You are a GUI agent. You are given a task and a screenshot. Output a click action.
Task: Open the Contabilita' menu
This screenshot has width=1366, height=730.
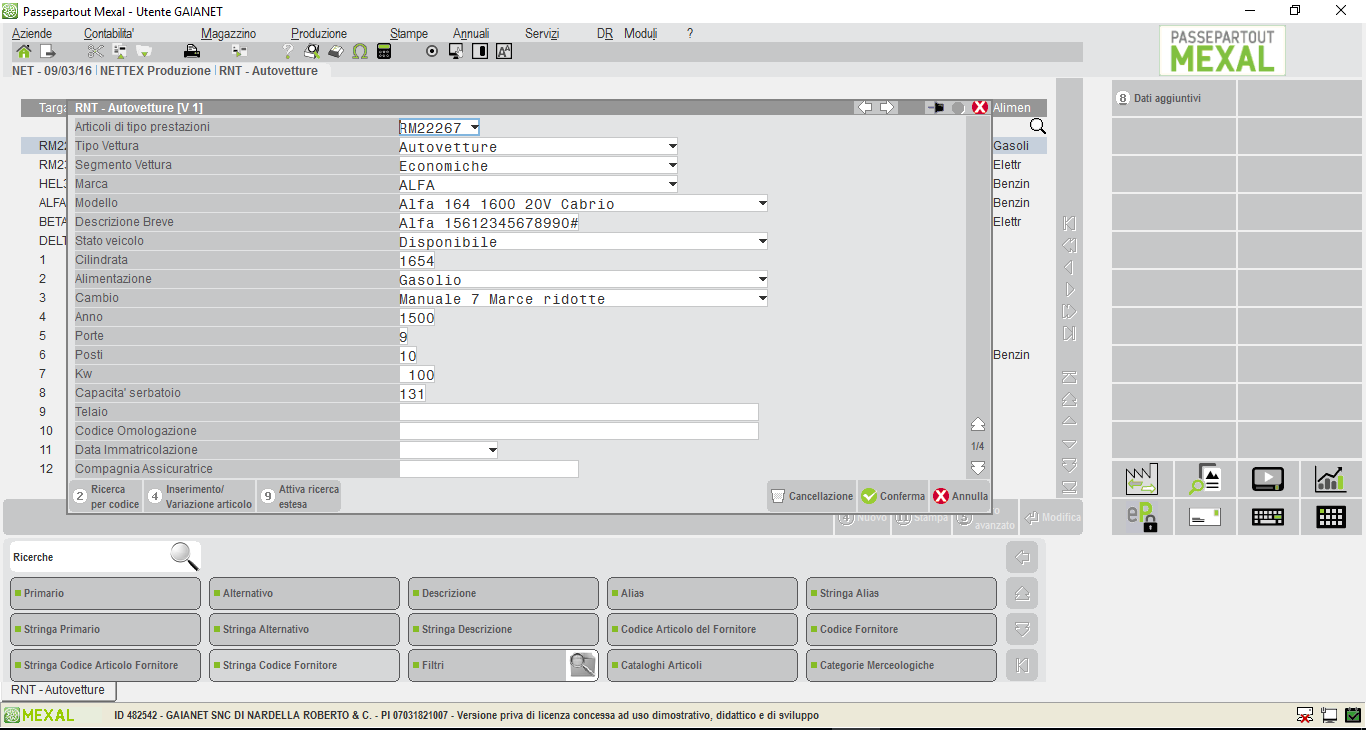tap(109, 34)
